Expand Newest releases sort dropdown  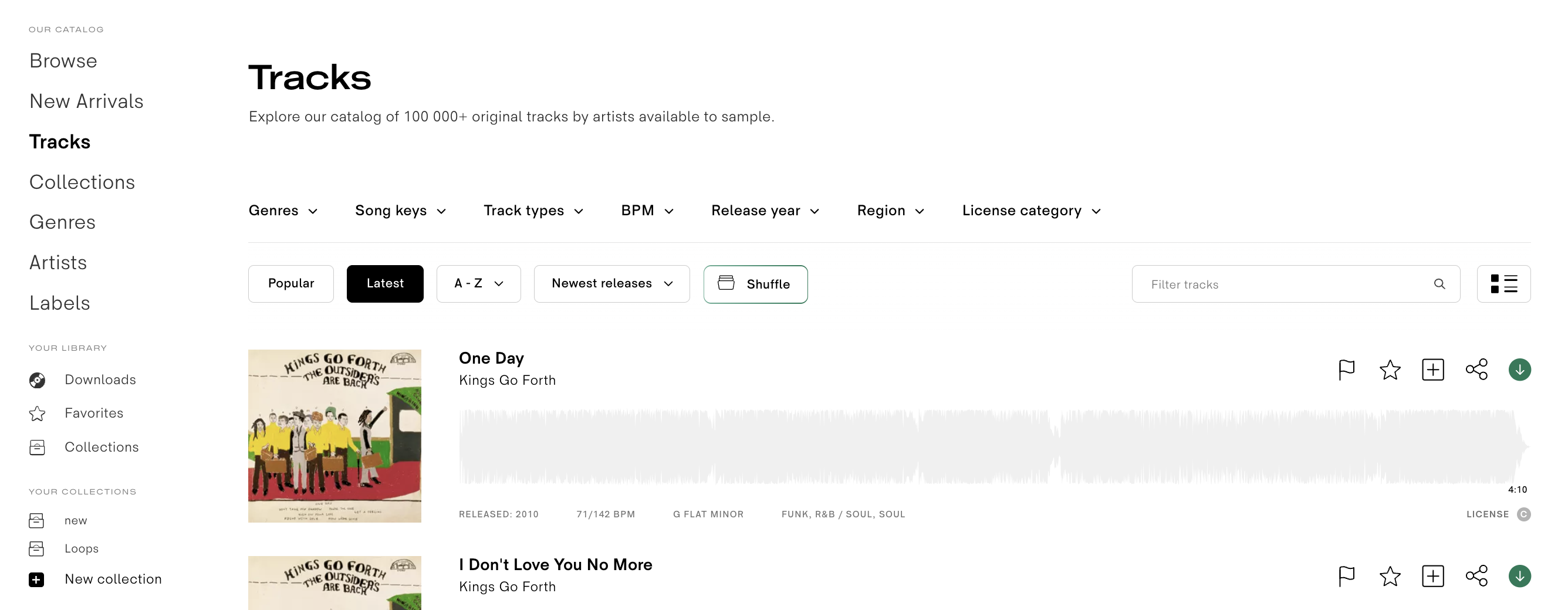click(611, 283)
